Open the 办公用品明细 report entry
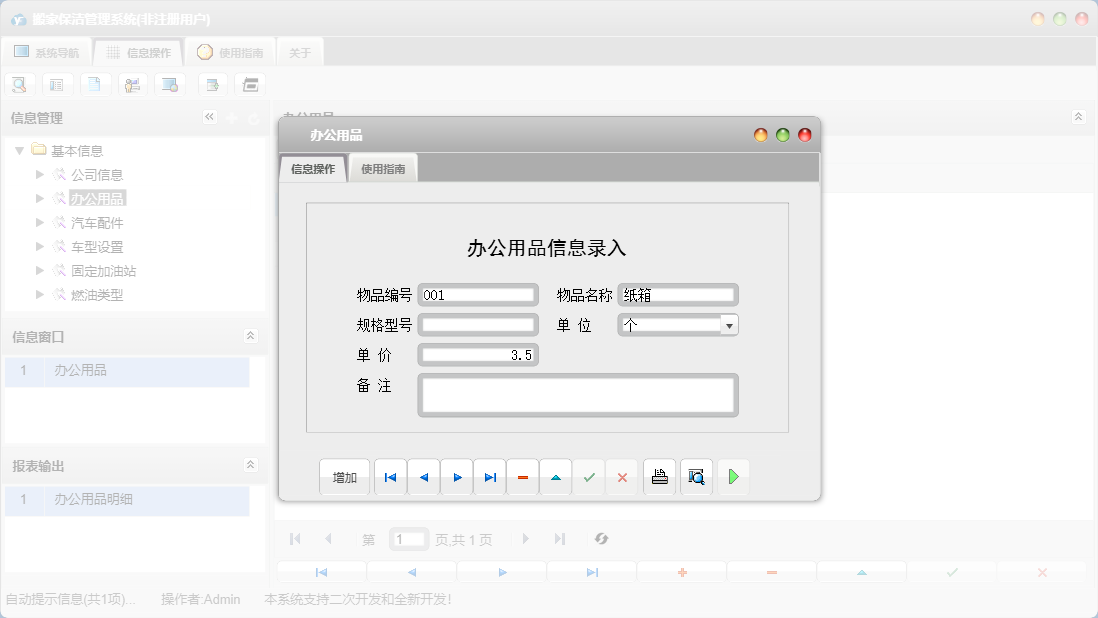The height and width of the screenshot is (618, 1098). [95, 500]
